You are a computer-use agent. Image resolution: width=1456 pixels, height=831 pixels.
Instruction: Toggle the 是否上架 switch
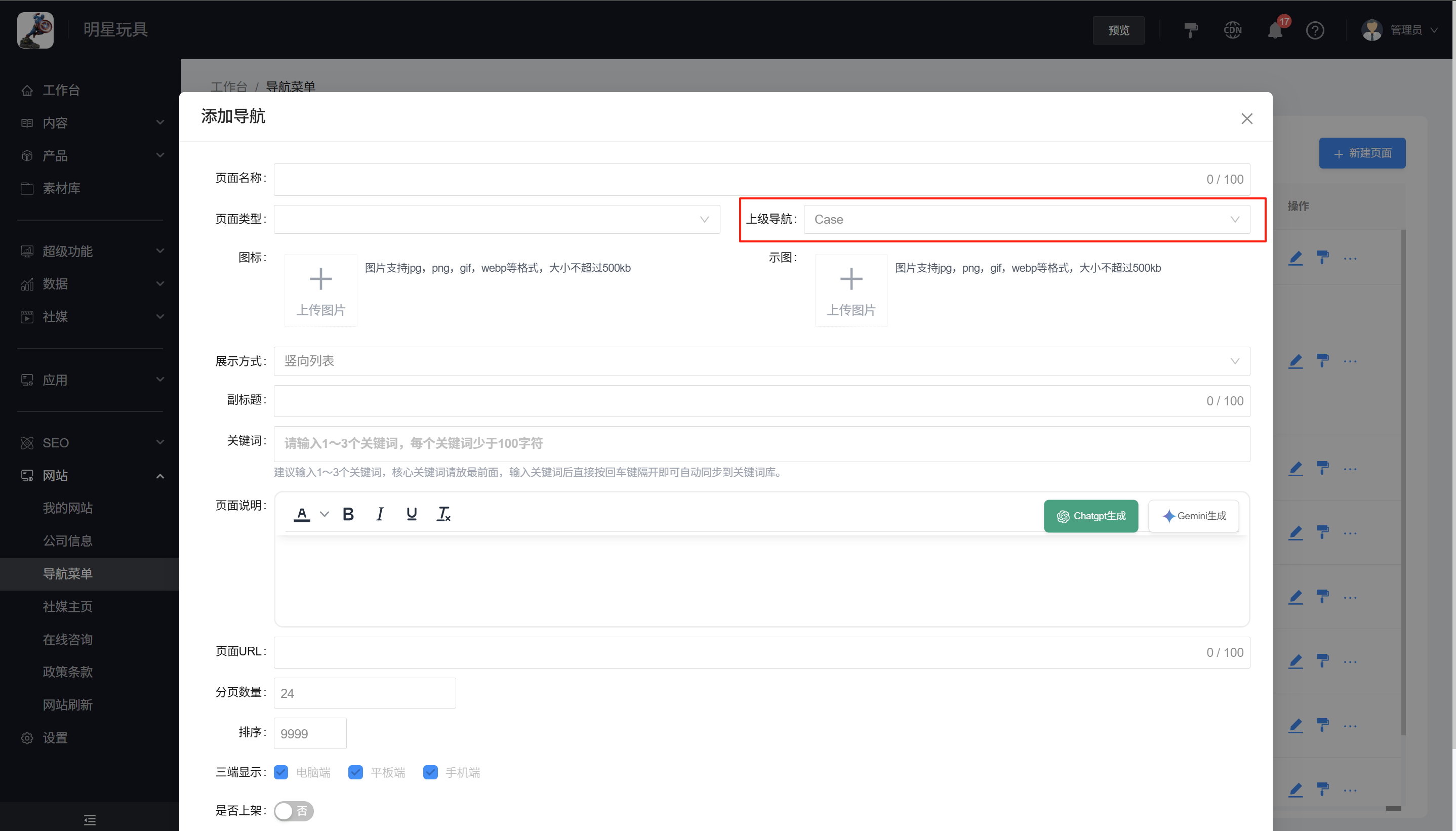(x=293, y=810)
